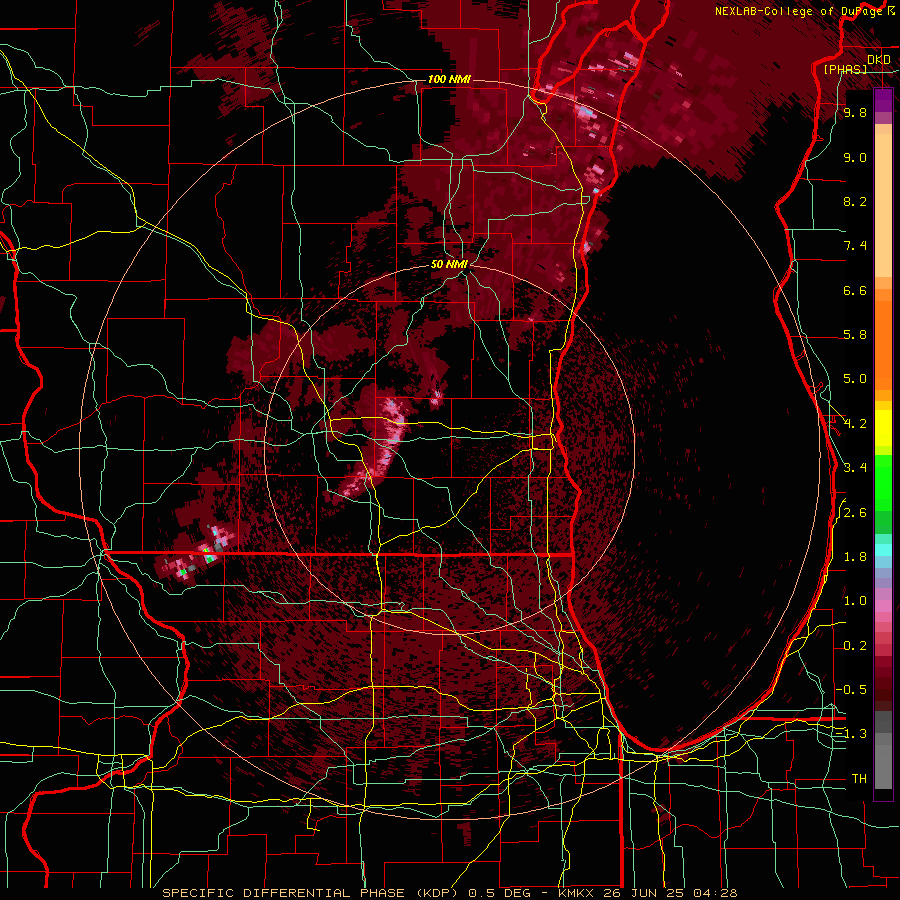Click the -1.3 legend value
900x900 pixels.
pyautogui.click(x=851, y=734)
